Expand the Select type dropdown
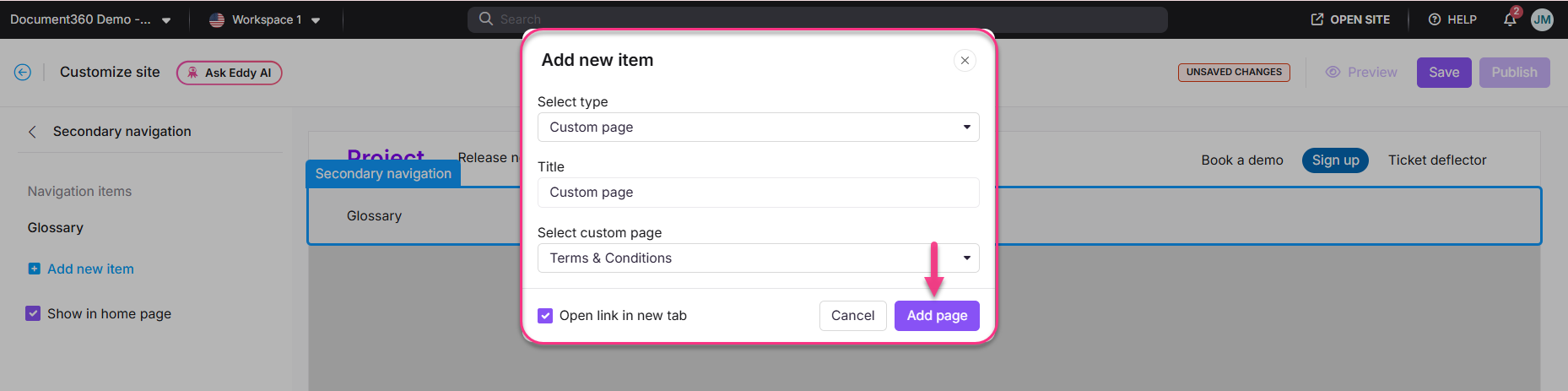The width and height of the screenshot is (1568, 391). tap(758, 128)
